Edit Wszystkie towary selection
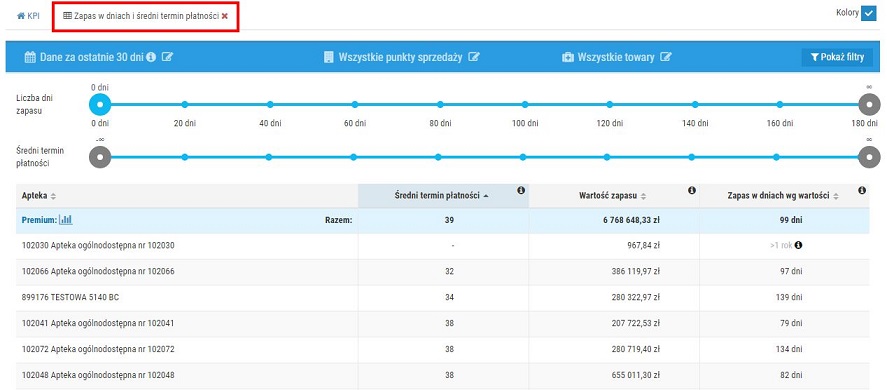 click(666, 57)
